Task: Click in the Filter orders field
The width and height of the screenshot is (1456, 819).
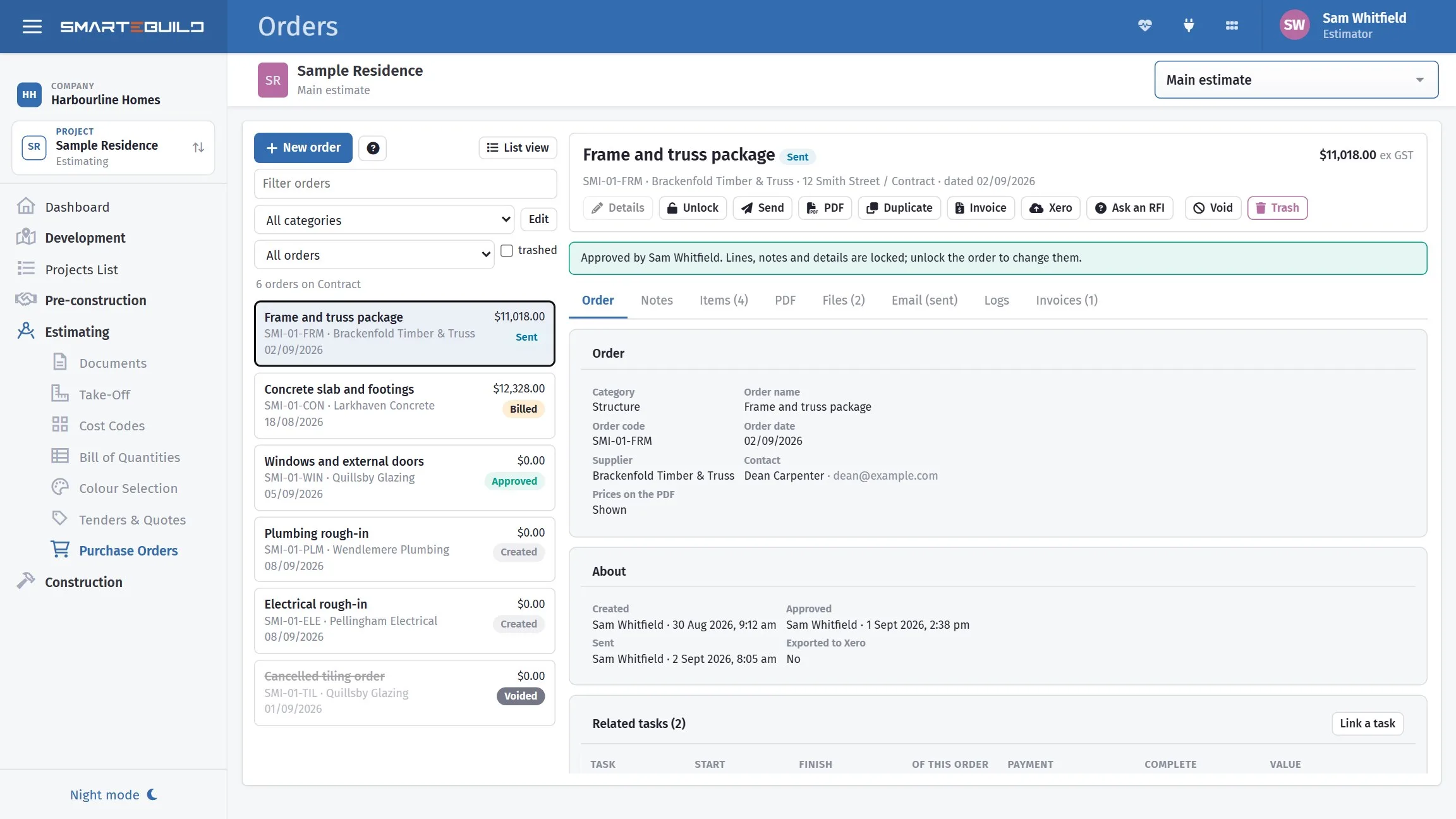Action: (x=406, y=183)
